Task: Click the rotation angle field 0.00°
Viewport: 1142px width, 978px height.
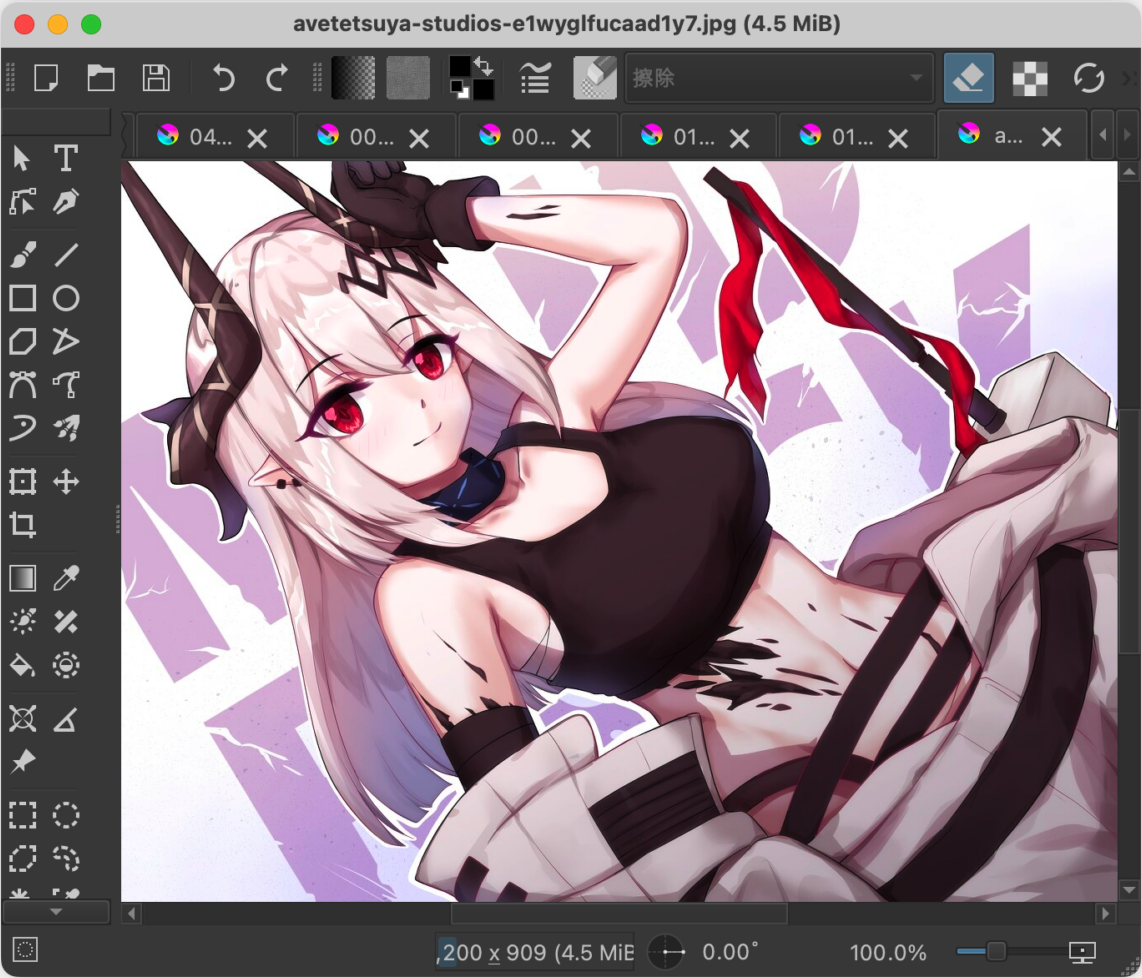Action: pyautogui.click(x=730, y=952)
